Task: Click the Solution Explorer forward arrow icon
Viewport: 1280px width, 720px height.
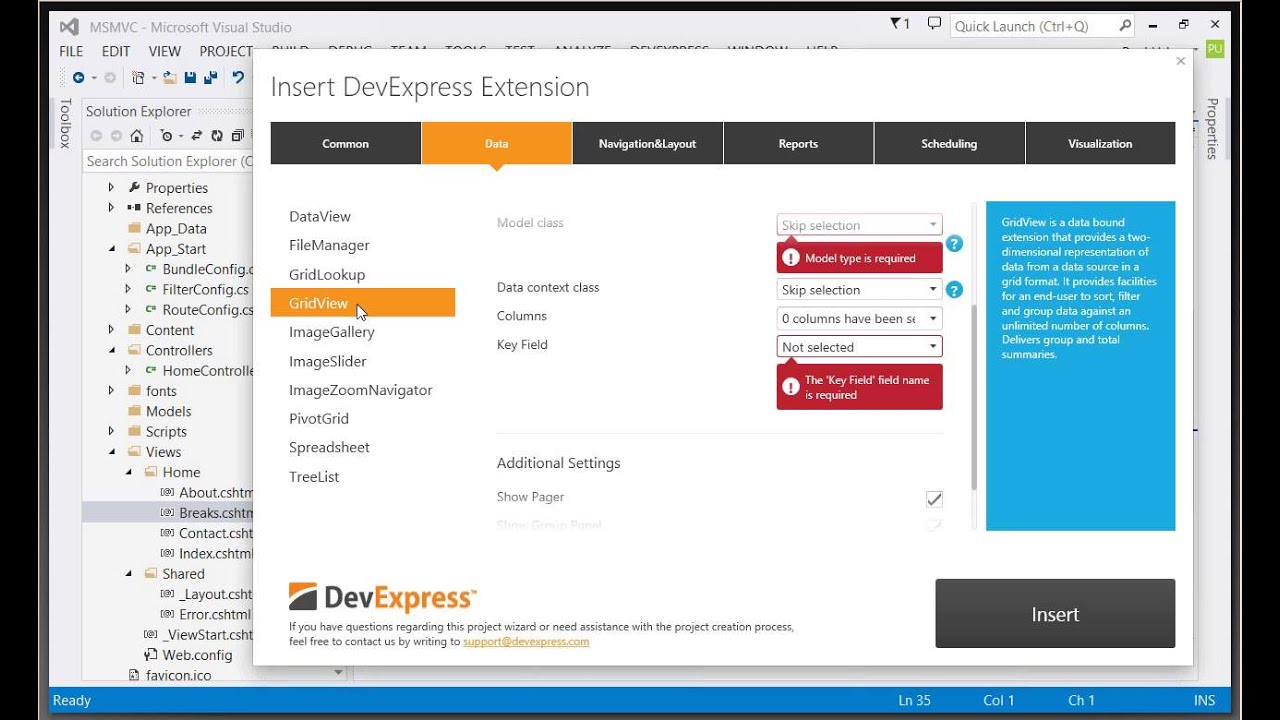Action: click(x=116, y=136)
